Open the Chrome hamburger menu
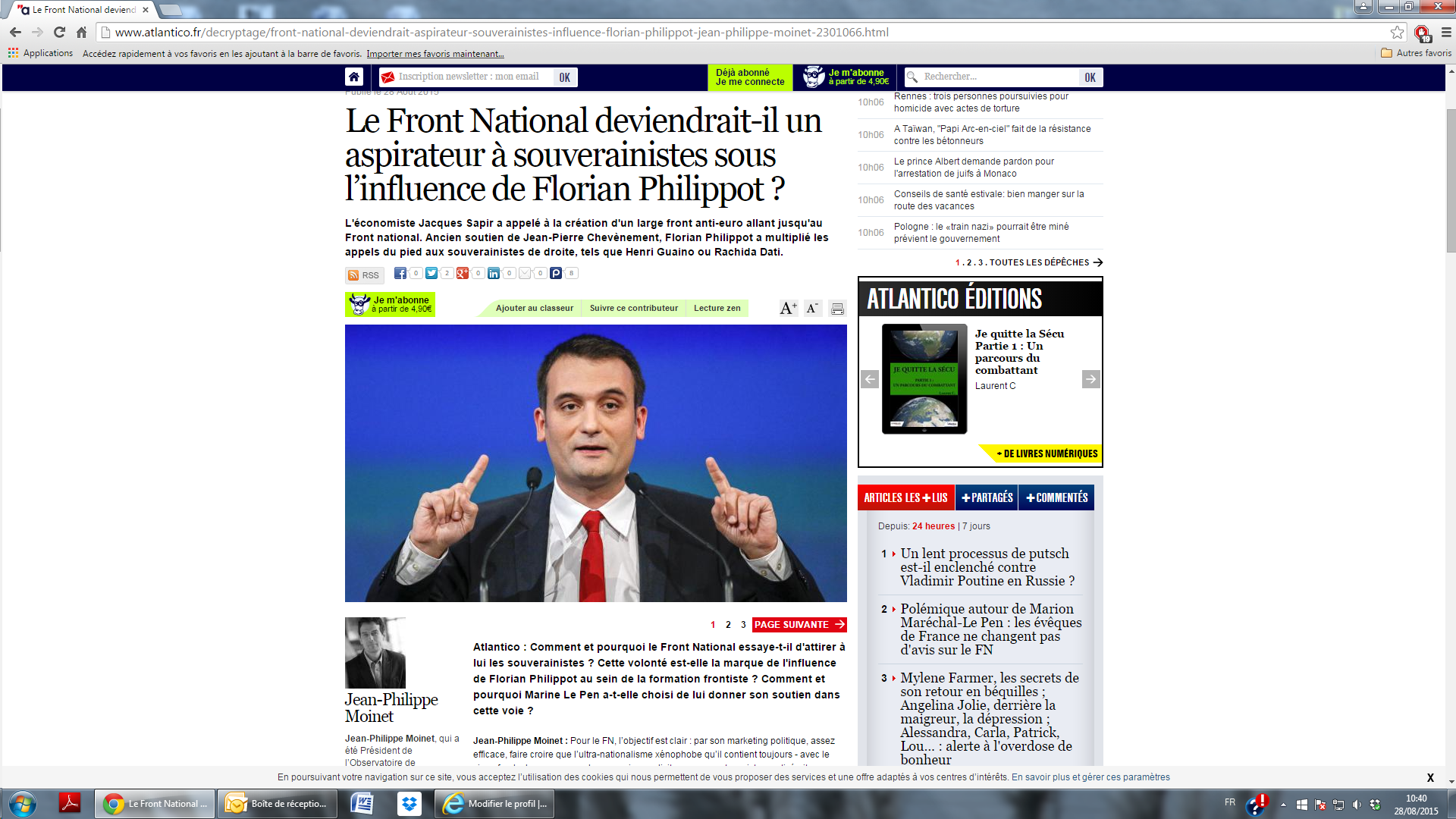Viewport: 1456px width, 819px height. pyautogui.click(x=1445, y=32)
